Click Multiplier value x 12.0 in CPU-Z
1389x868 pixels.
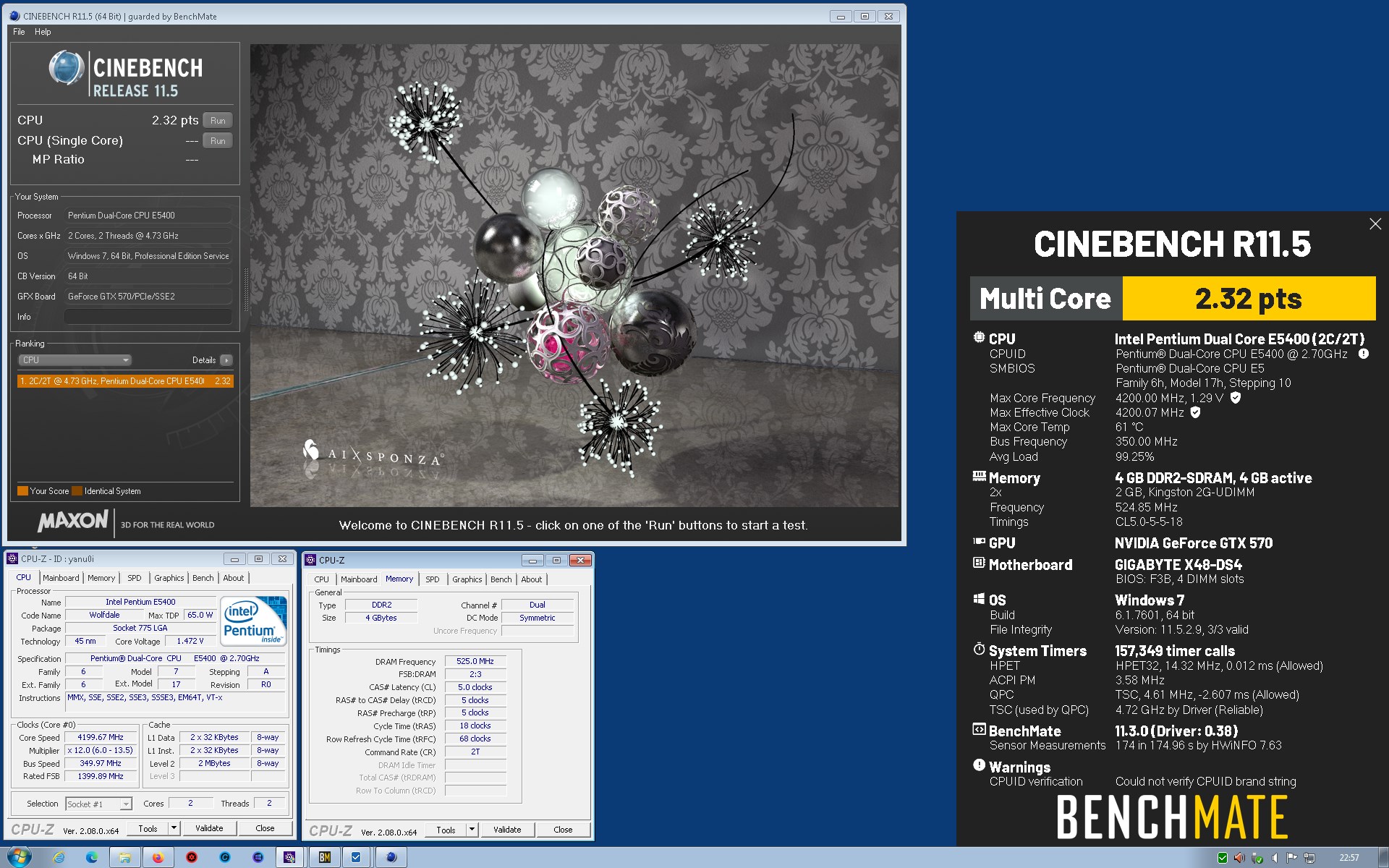[x=101, y=750]
